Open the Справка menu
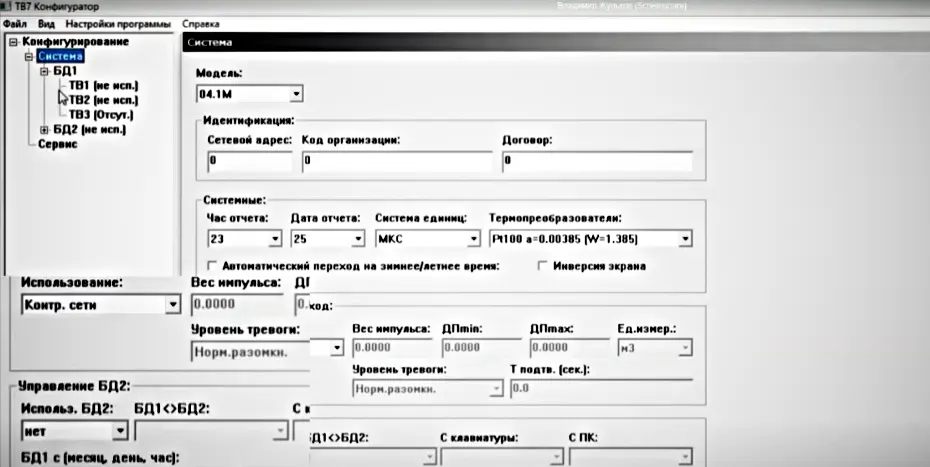Screen dimensions: 930x467 (200, 24)
